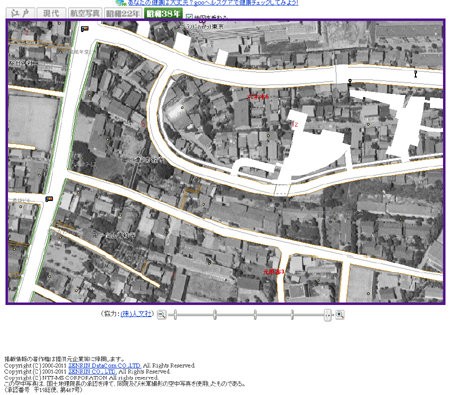The height and width of the screenshot is (395, 450).
Task: Click the zoom-out magnifier icon
Action: (162, 314)
